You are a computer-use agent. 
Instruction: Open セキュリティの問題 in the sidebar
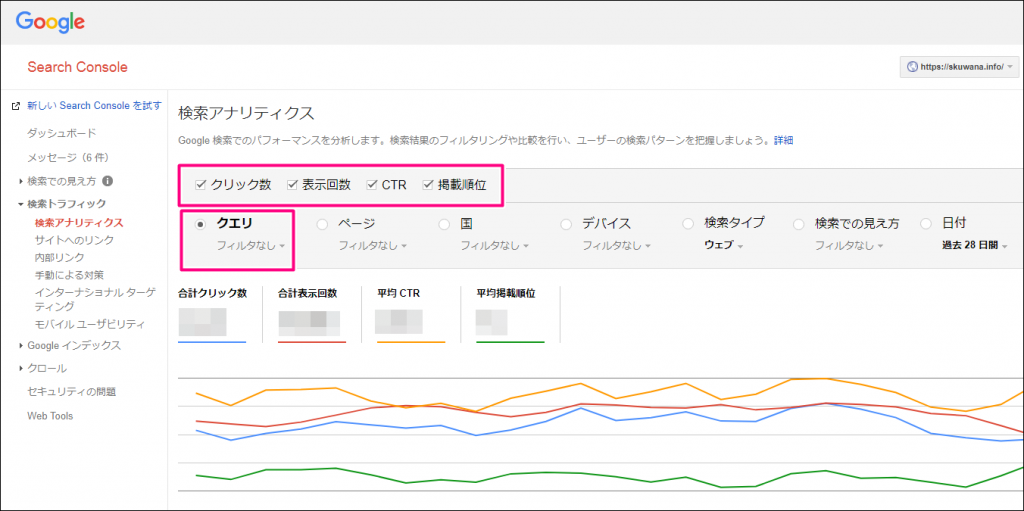coord(71,392)
